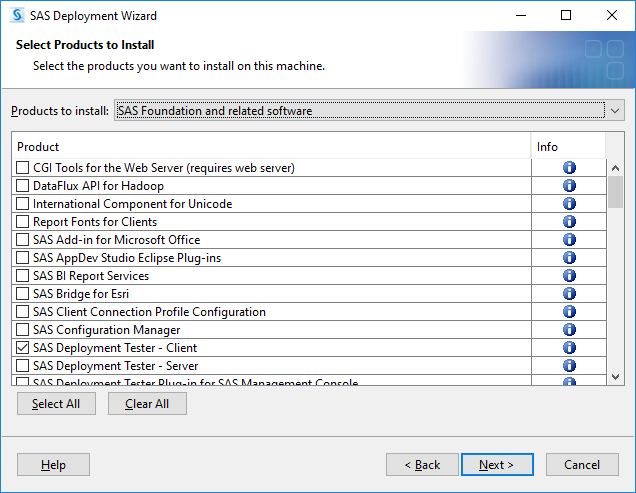Enable SAS Configuration Manager checkbox

click(22, 329)
